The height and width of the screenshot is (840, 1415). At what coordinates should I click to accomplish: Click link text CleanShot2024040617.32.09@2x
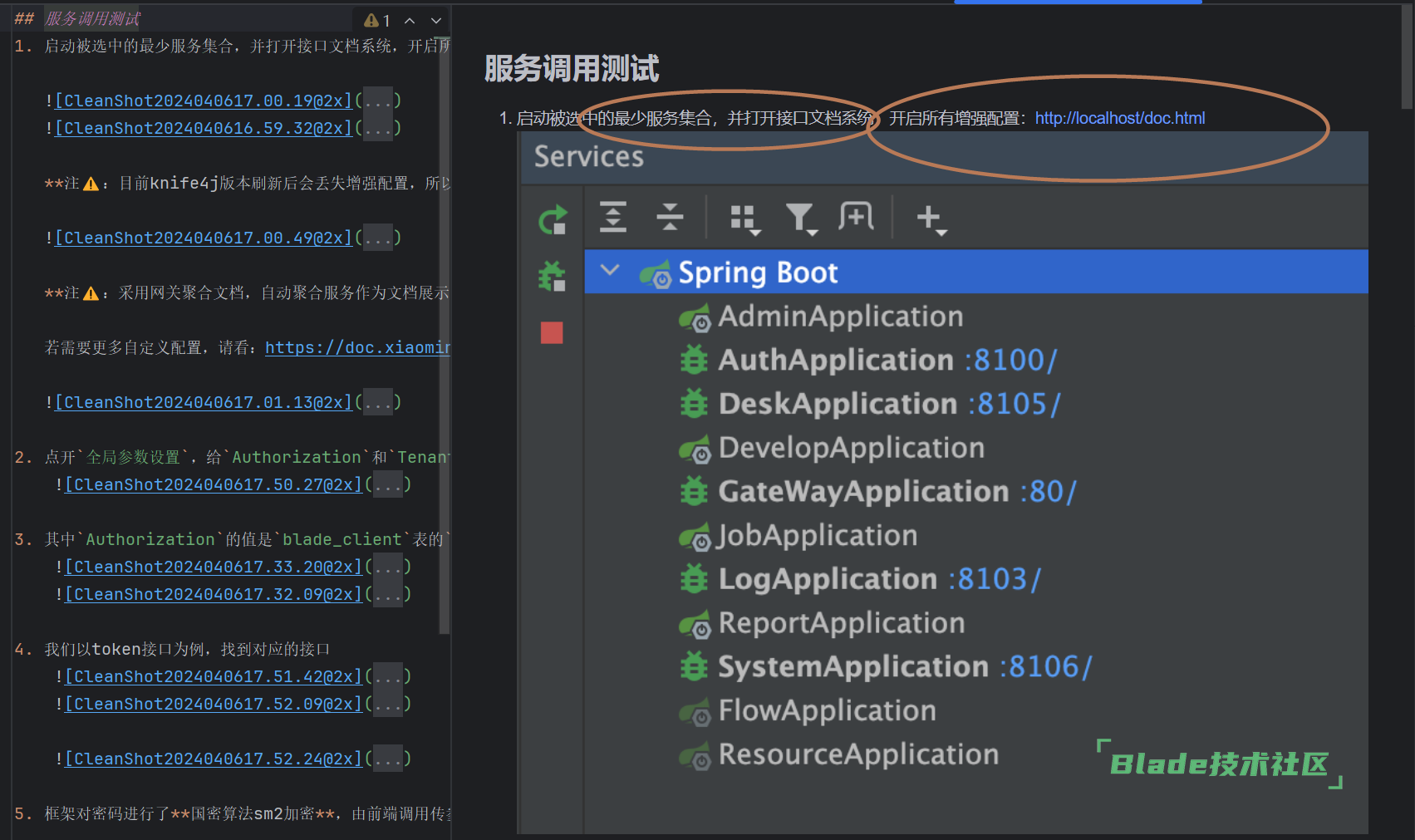tap(214, 594)
